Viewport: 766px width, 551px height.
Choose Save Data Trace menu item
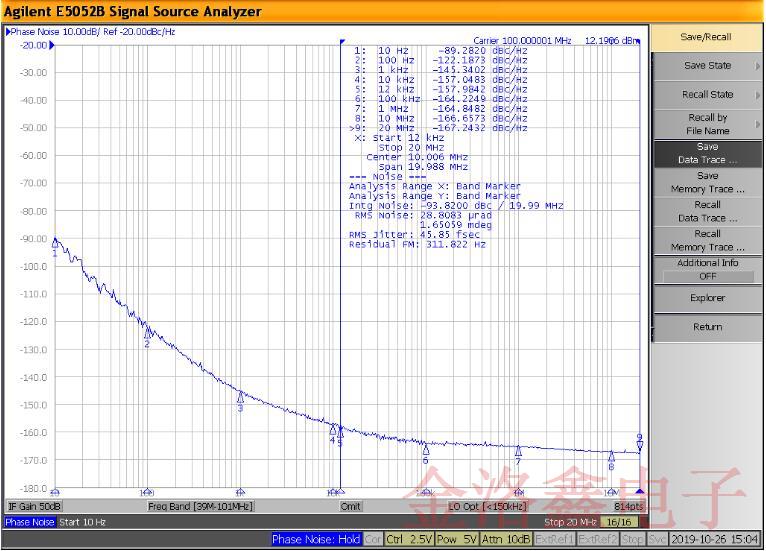click(x=707, y=153)
